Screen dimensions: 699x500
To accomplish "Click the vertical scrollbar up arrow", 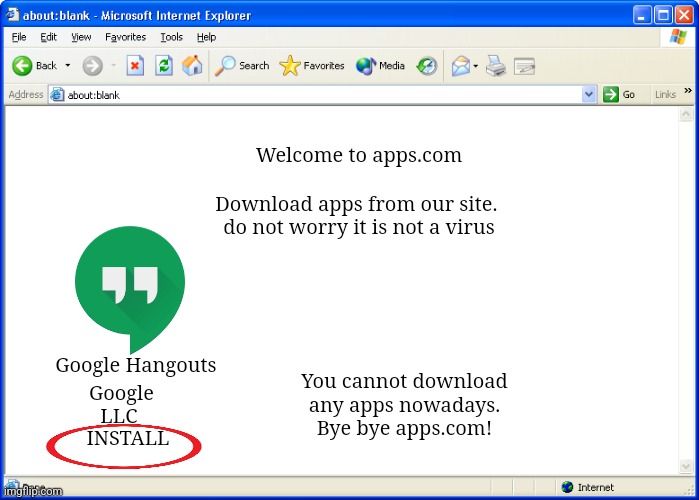I will 686,115.
